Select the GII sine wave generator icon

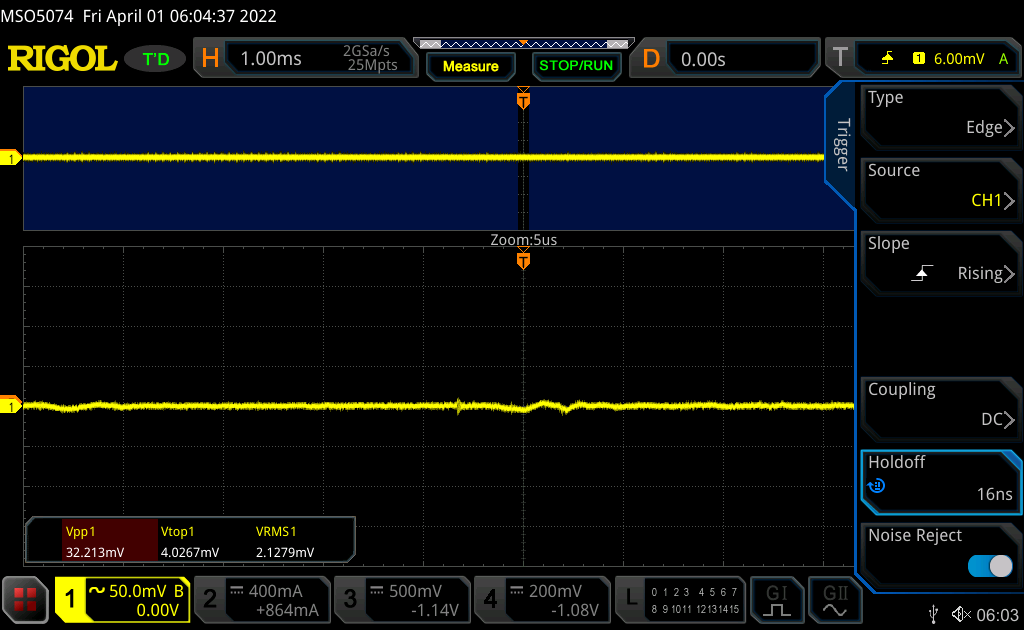[835, 600]
